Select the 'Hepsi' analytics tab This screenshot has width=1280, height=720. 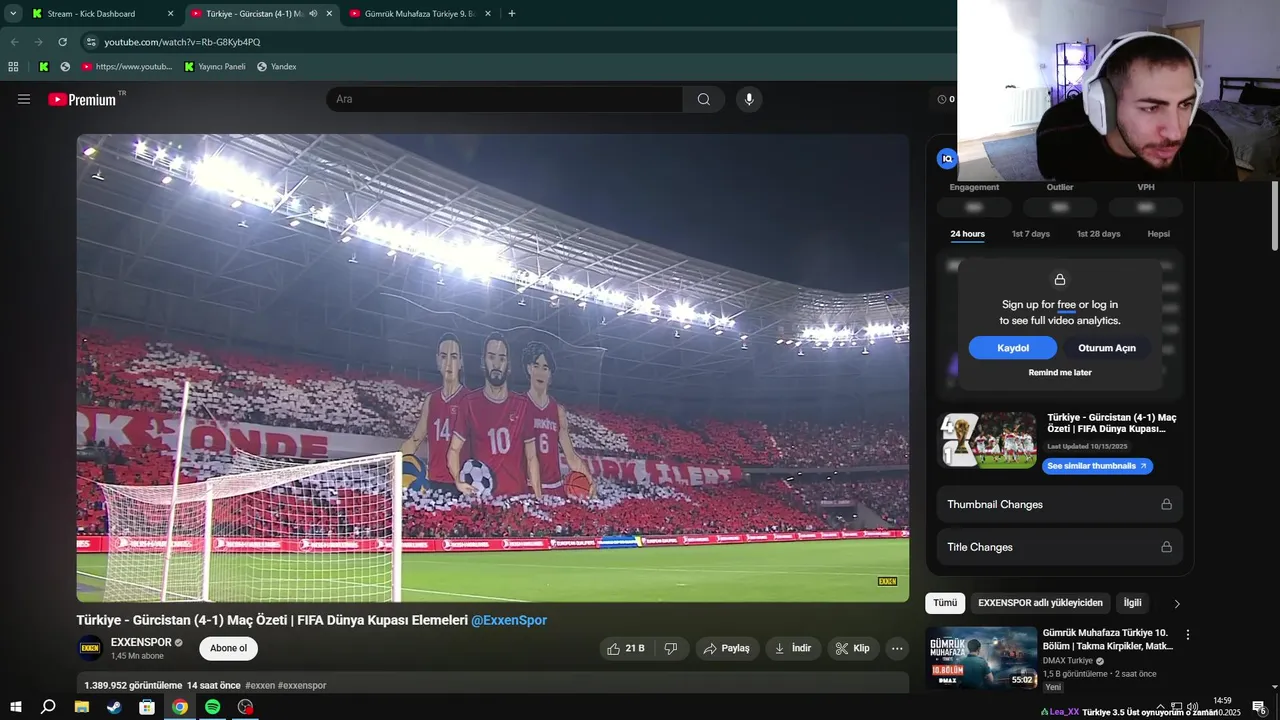tap(1158, 234)
